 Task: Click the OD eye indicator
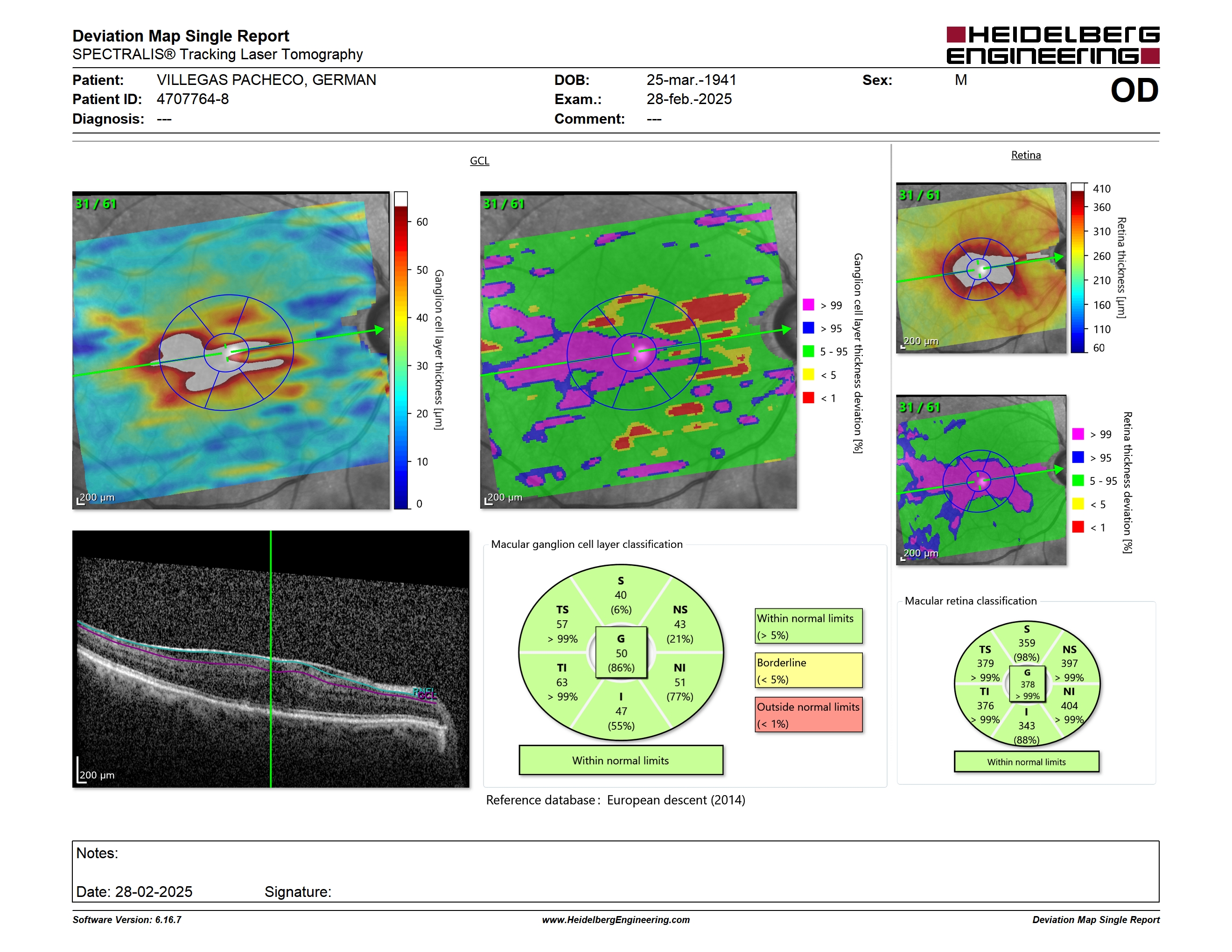click(x=1134, y=90)
